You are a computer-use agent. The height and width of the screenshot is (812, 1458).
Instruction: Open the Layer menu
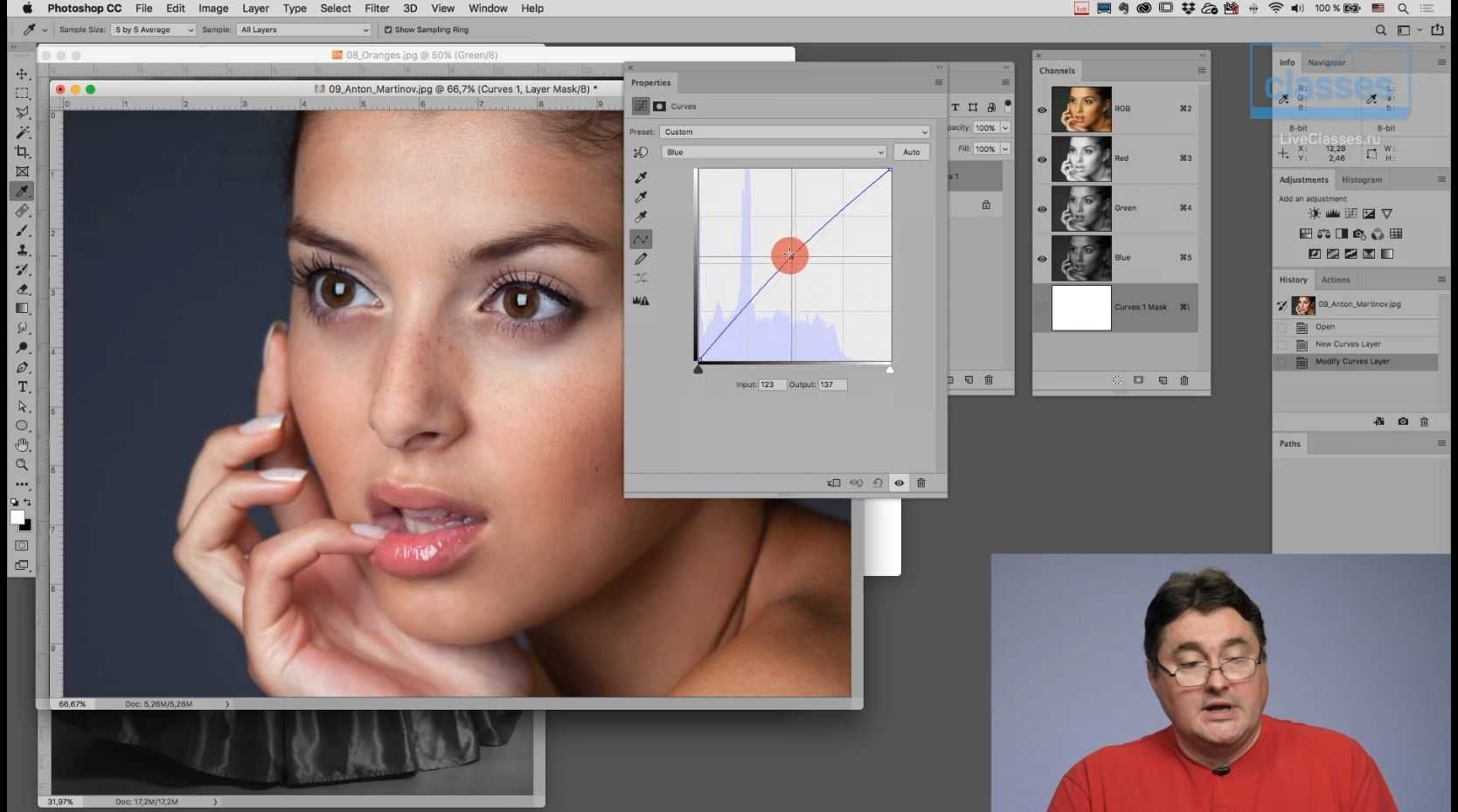pyautogui.click(x=255, y=9)
